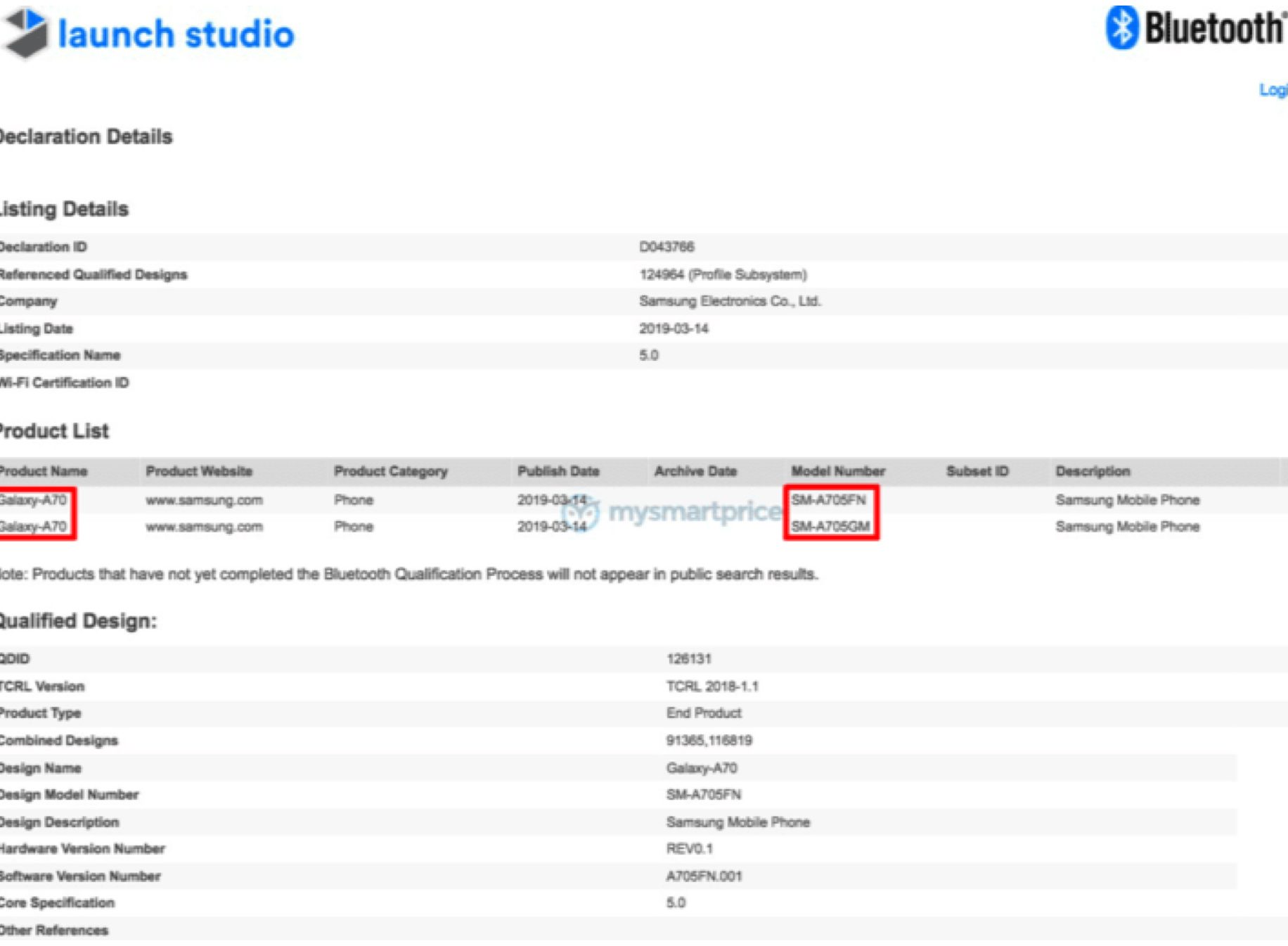
Task: Select the SM-A705GM model number cell
Action: point(830,527)
